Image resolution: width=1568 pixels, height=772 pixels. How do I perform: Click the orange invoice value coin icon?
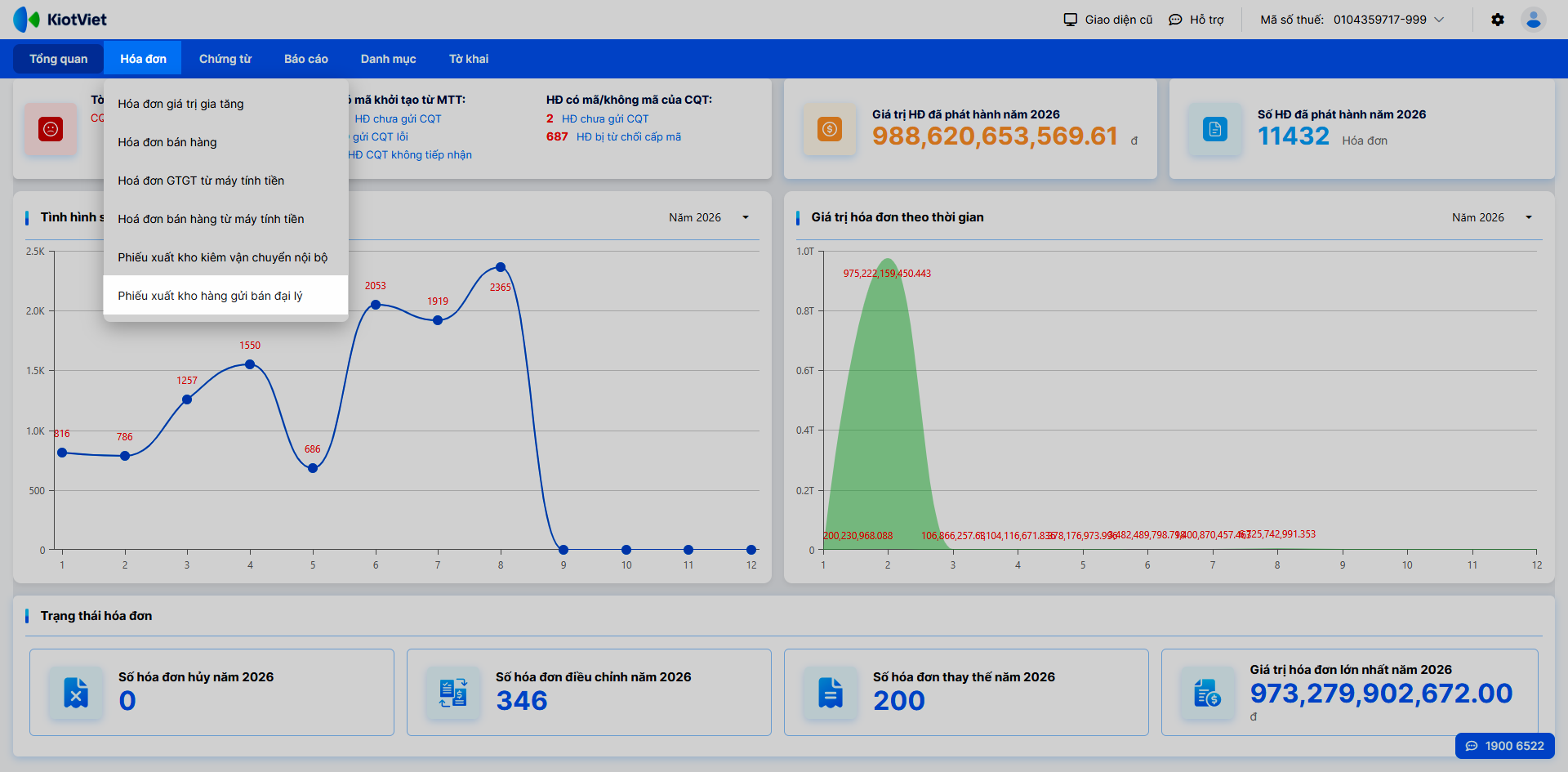coord(829,129)
